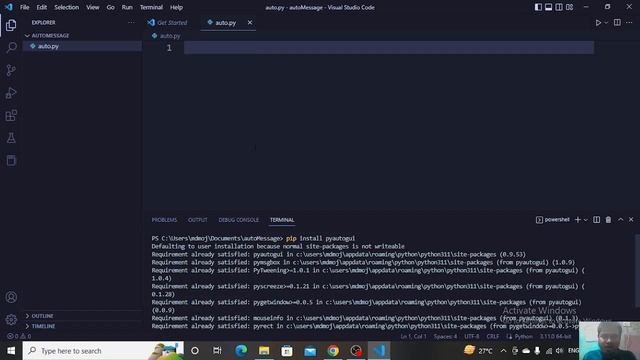Screen dimensions: 640x360
Task: Open run button dropdown arrow
Action: tap(606, 23)
